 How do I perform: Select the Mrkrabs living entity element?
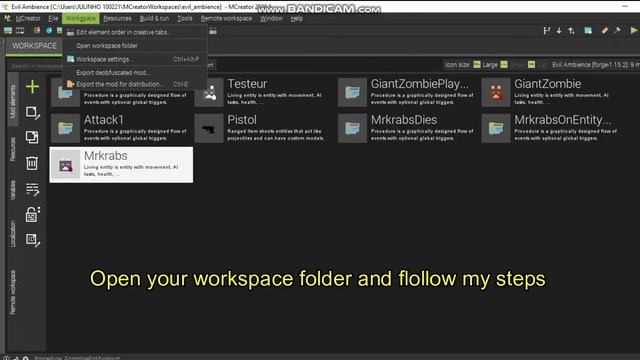tap(121, 164)
